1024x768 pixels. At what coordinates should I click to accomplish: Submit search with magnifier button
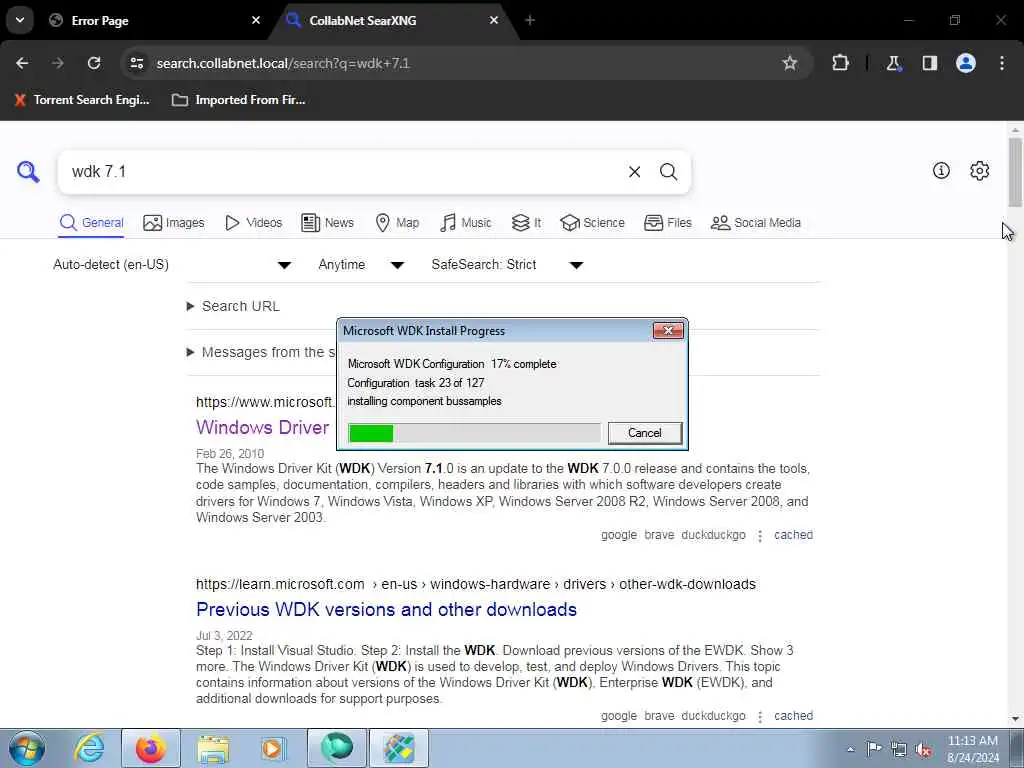click(668, 172)
